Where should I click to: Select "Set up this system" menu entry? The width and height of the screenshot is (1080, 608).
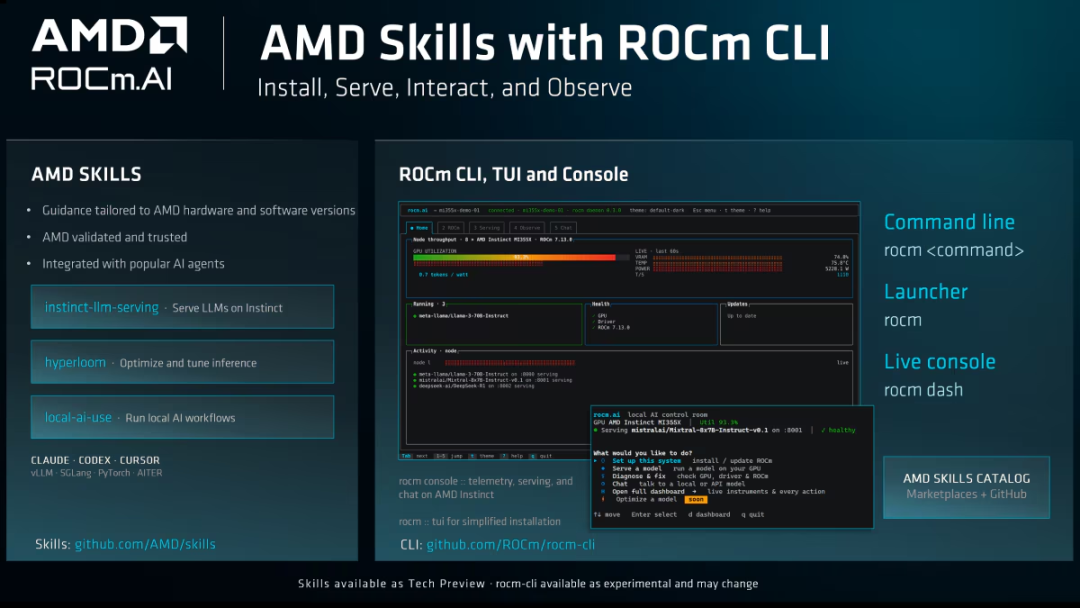pyautogui.click(x=646, y=461)
